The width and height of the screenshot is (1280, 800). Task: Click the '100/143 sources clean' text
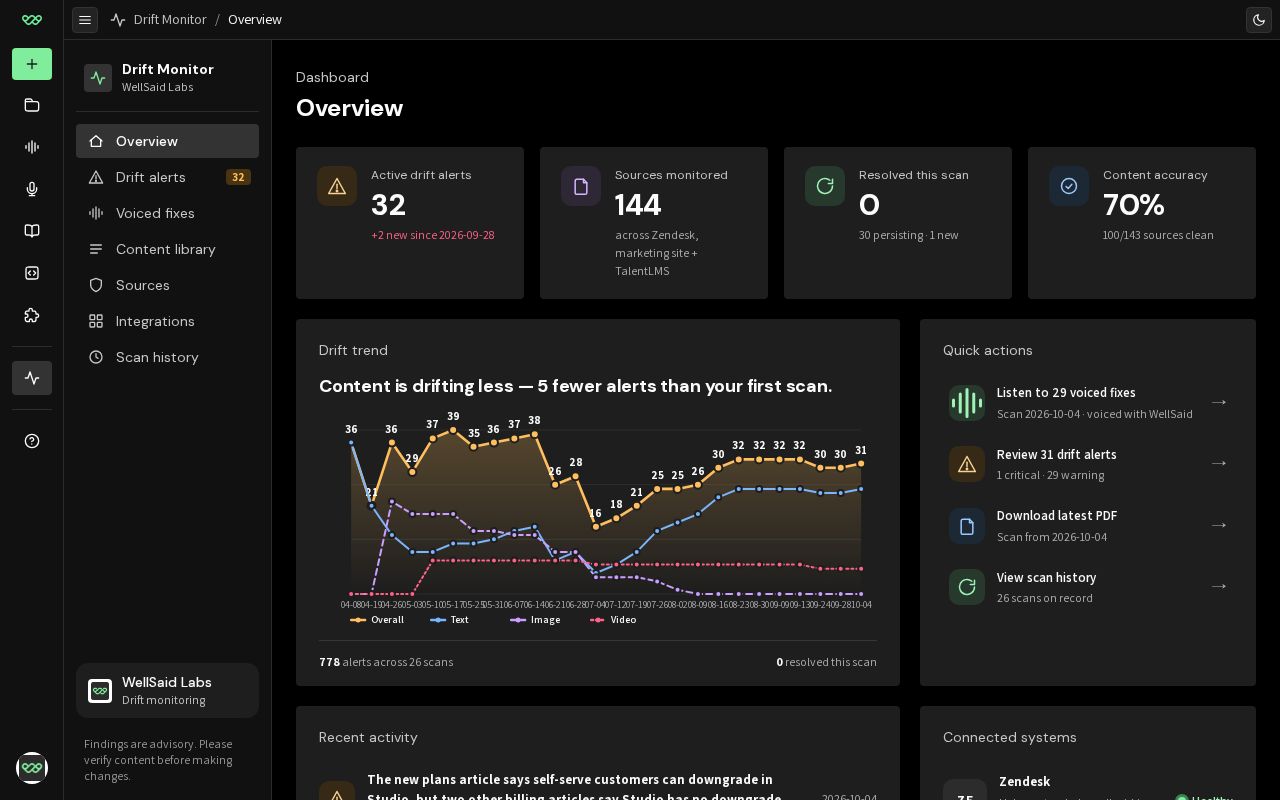[x=1158, y=235]
